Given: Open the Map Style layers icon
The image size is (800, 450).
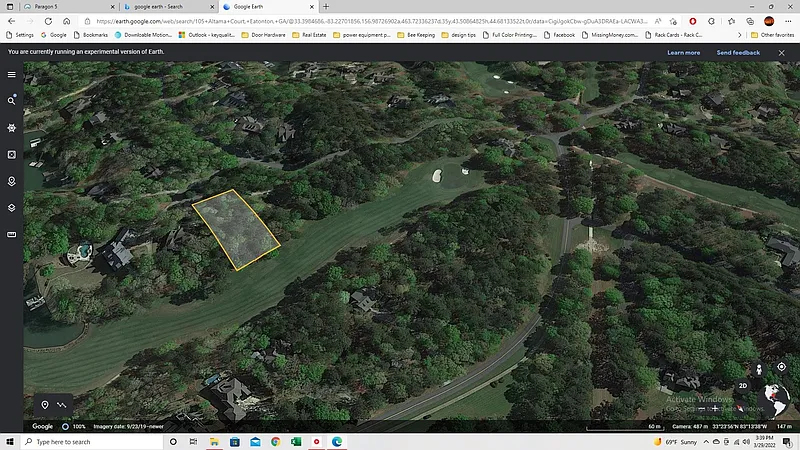Looking at the screenshot, I should [x=12, y=208].
